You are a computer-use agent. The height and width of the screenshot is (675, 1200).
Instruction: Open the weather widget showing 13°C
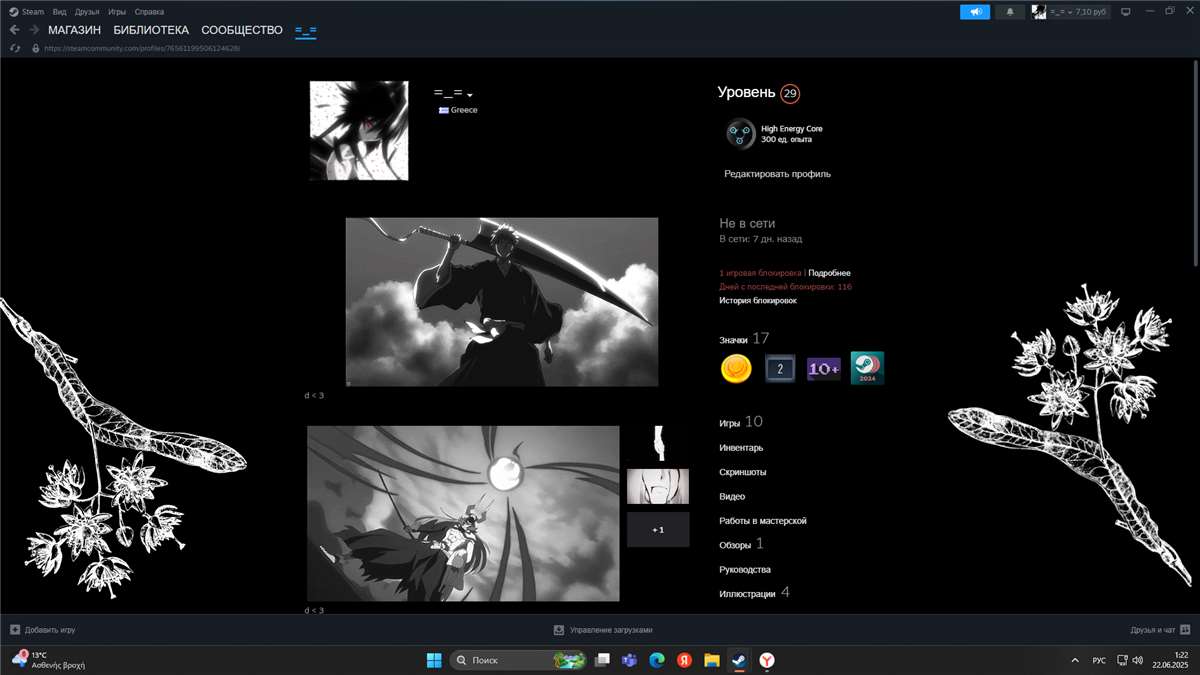(x=48, y=660)
